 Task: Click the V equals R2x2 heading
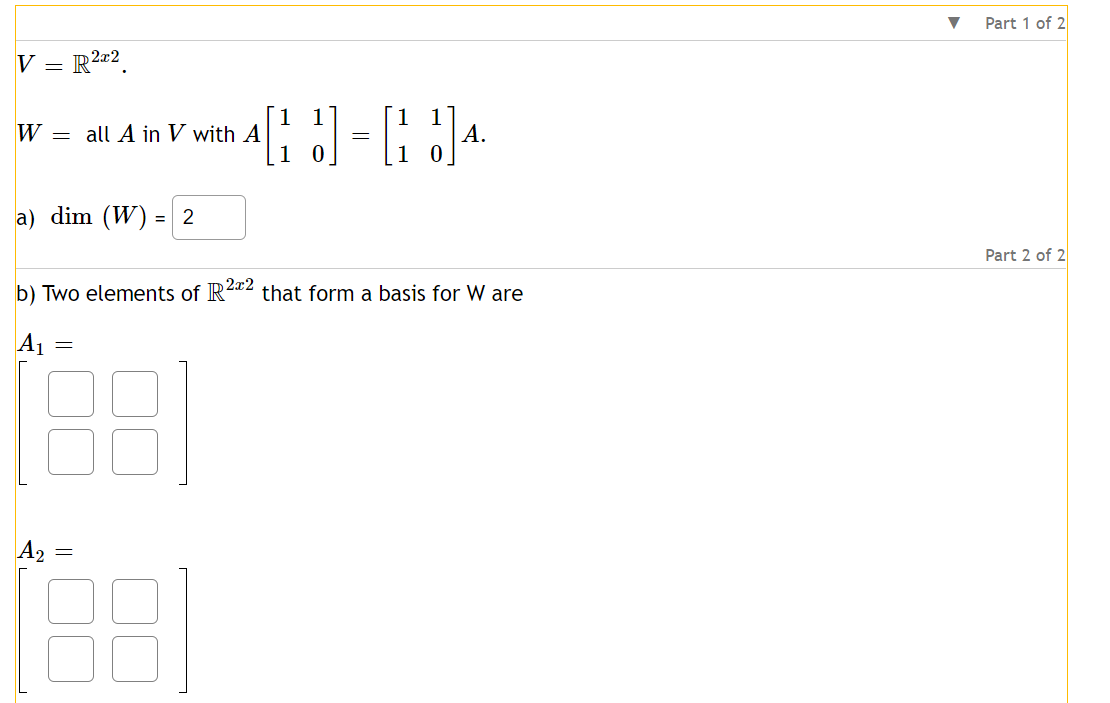[x=70, y=64]
